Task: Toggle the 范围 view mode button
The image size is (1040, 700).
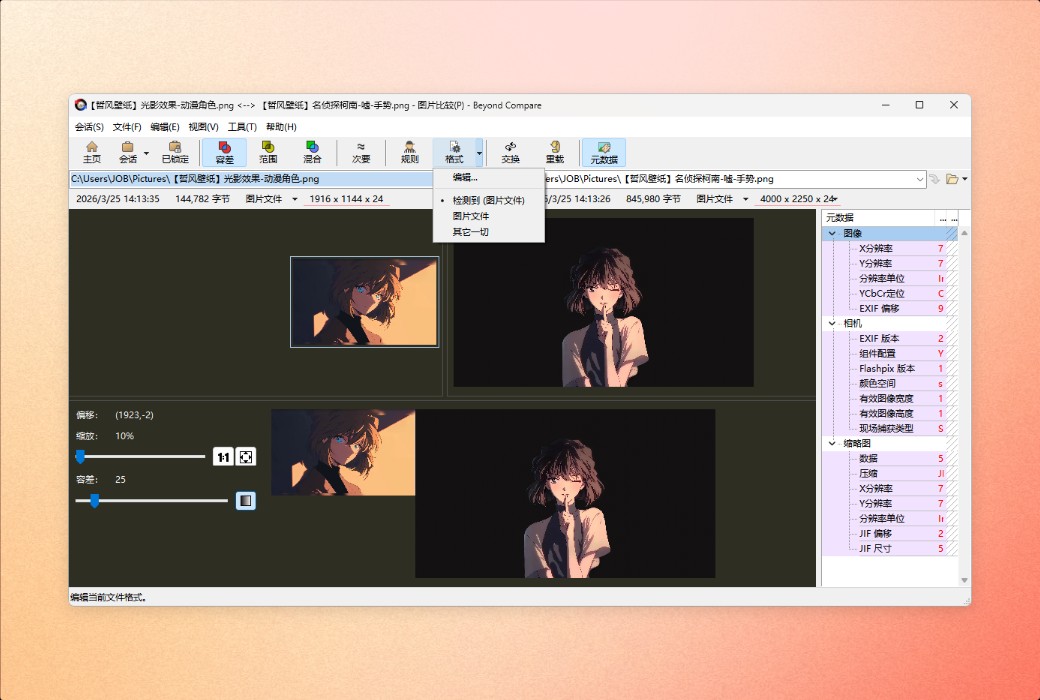Action: pos(268,152)
